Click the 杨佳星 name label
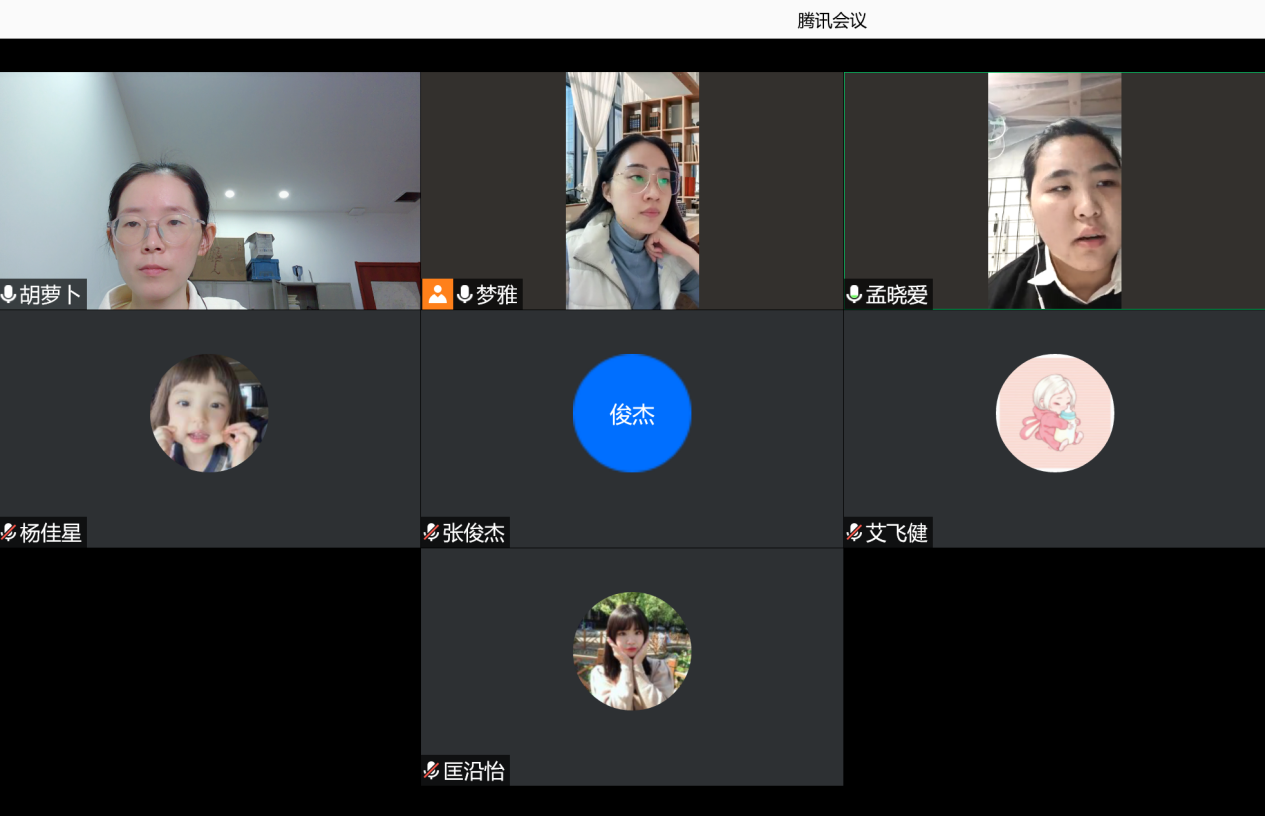The image size is (1265, 816). [51, 532]
